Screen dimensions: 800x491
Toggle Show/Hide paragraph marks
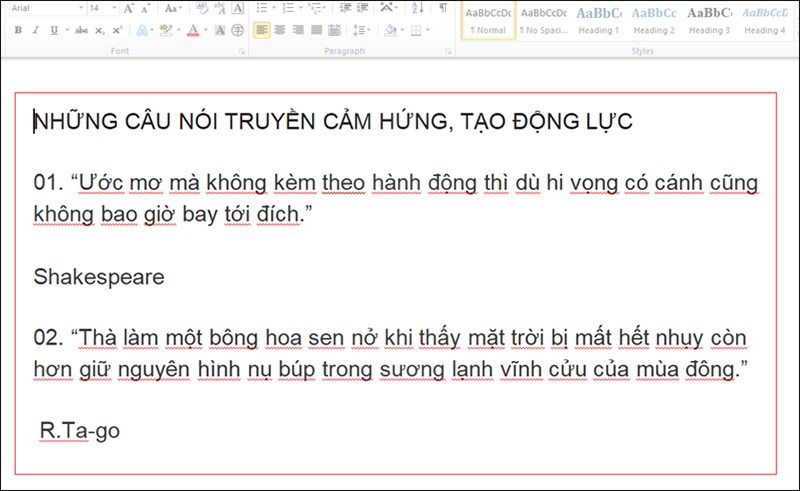443,8
